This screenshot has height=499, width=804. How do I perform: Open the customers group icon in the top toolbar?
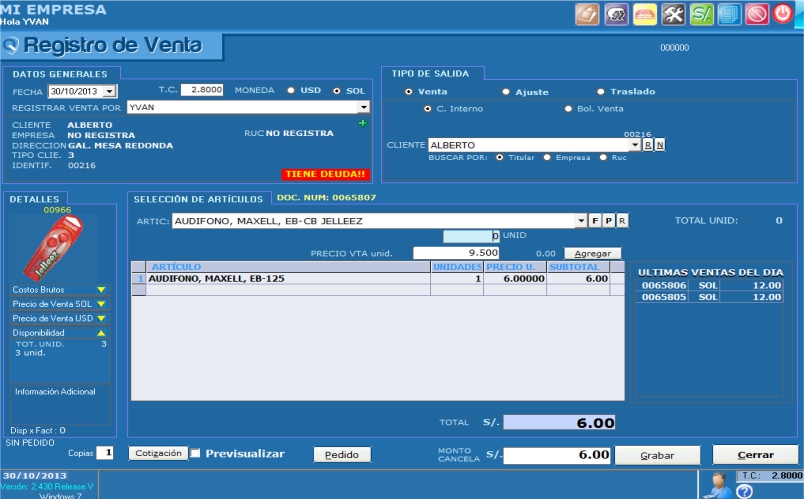(616, 15)
